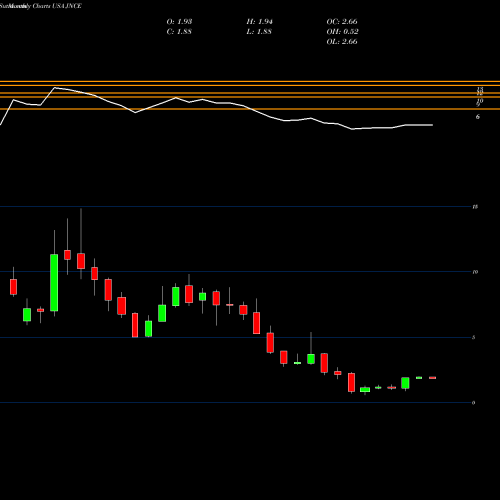Click the "O: 1.93" open value
Viewport: 500px width, 500px height.
pos(179,22)
